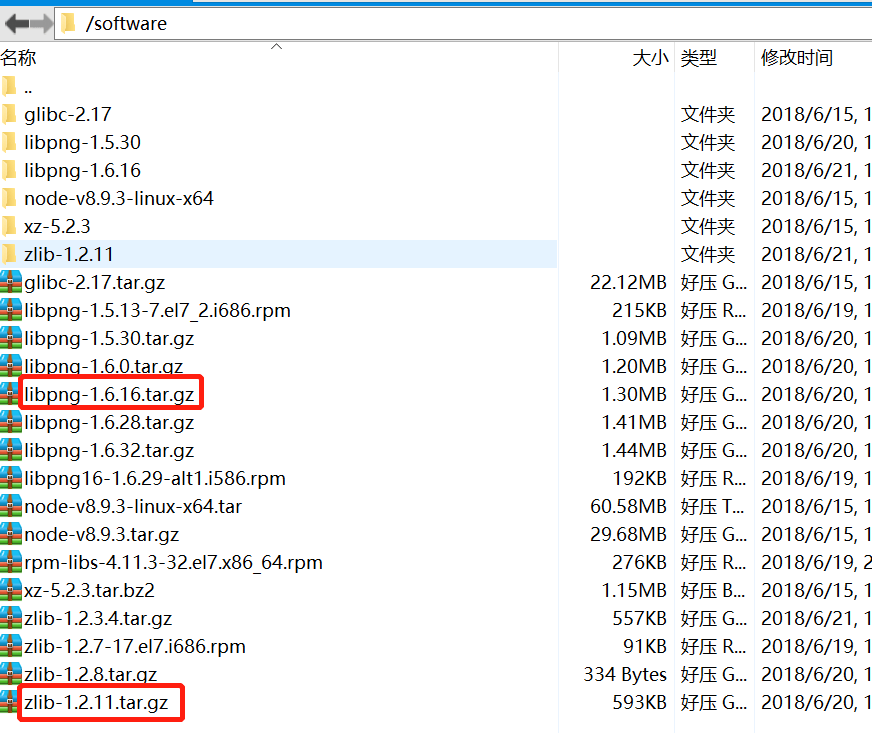Select the file name rpm-libs-4.11.3-32.el7.x86_64.rpm
872x733 pixels.
click(x=173, y=562)
